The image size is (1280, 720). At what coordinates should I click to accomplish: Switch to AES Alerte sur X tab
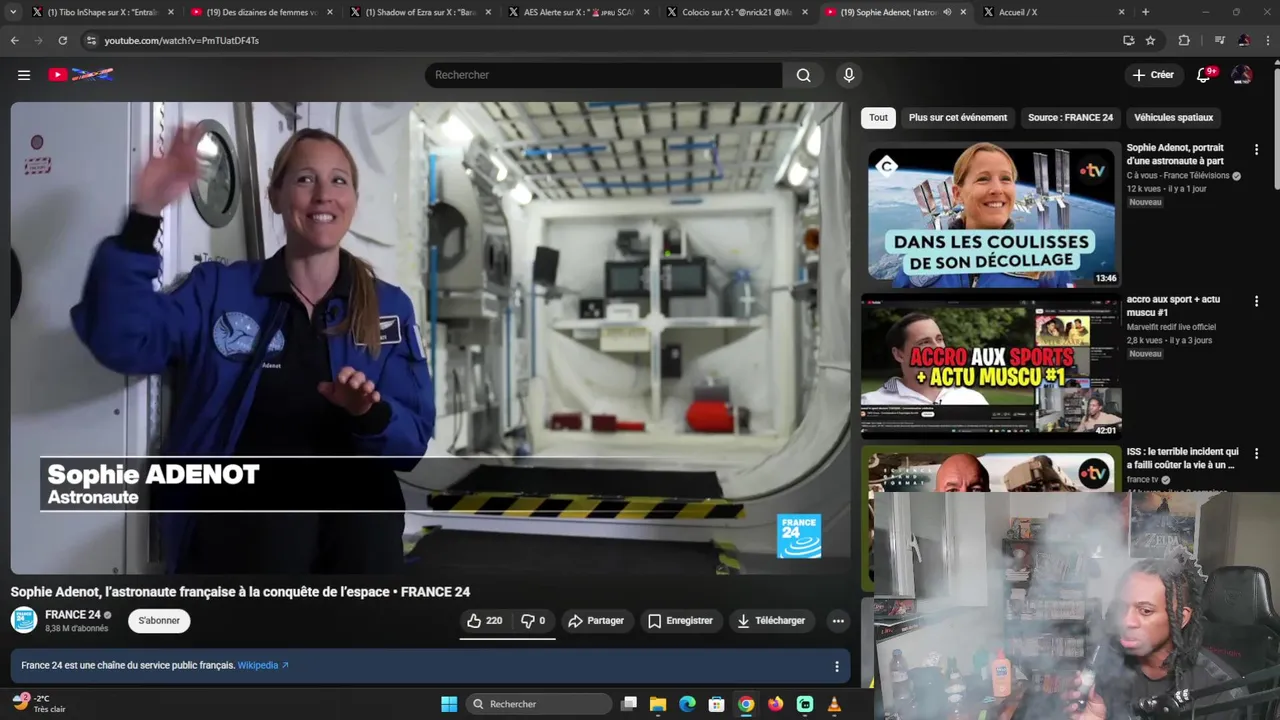pos(578,12)
